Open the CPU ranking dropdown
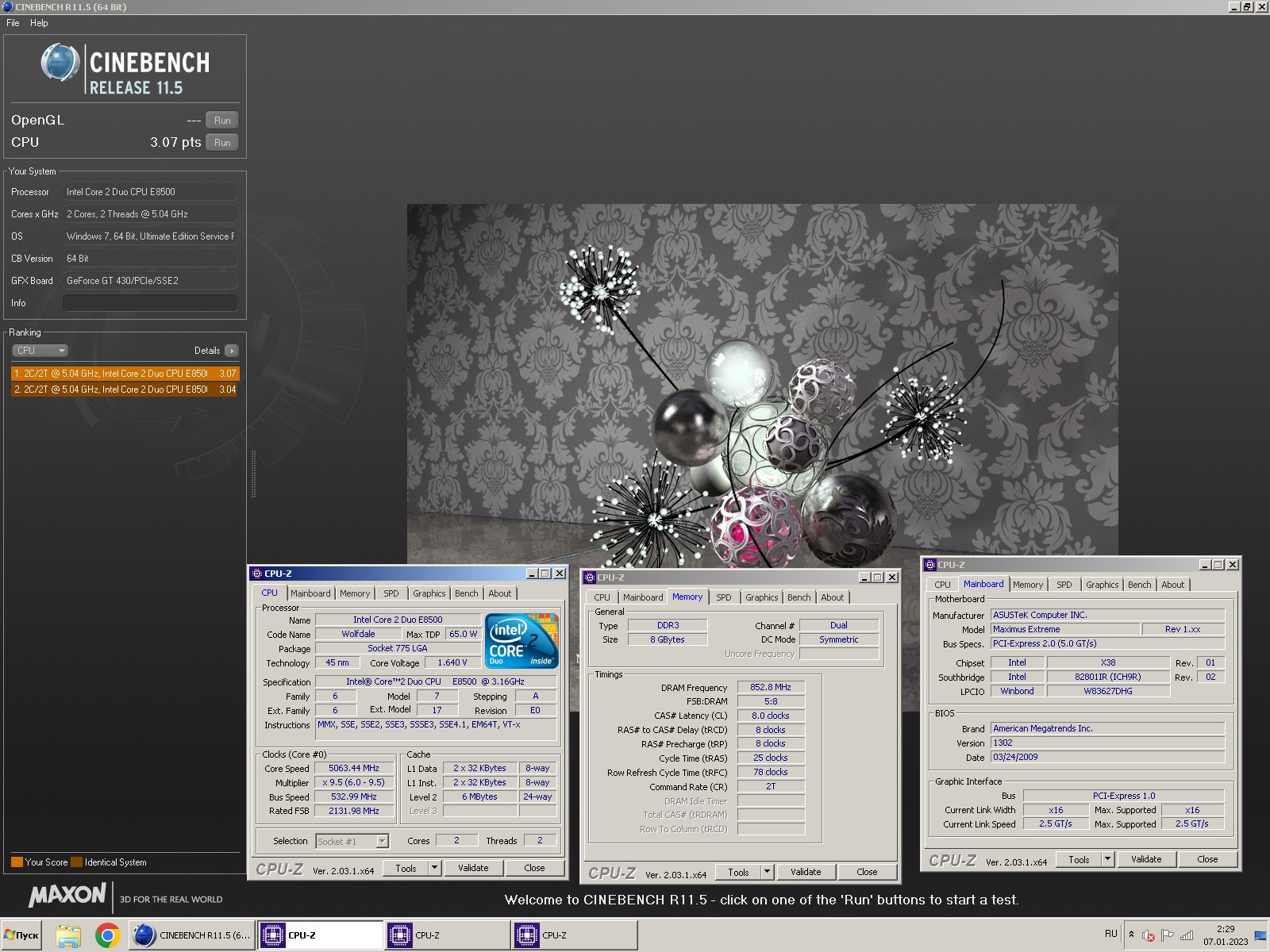 [40, 351]
